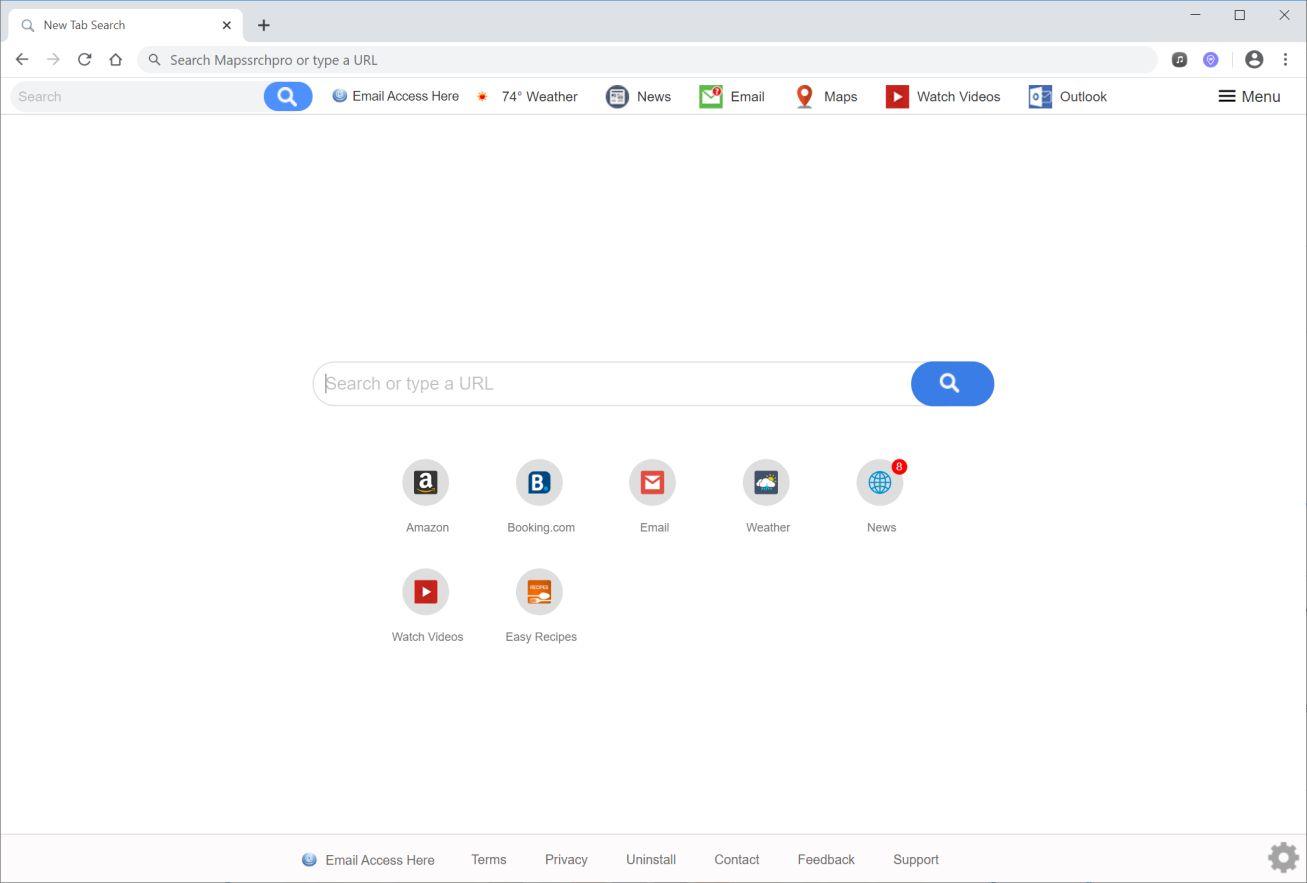Open the Amazon shortcut icon

click(426, 482)
